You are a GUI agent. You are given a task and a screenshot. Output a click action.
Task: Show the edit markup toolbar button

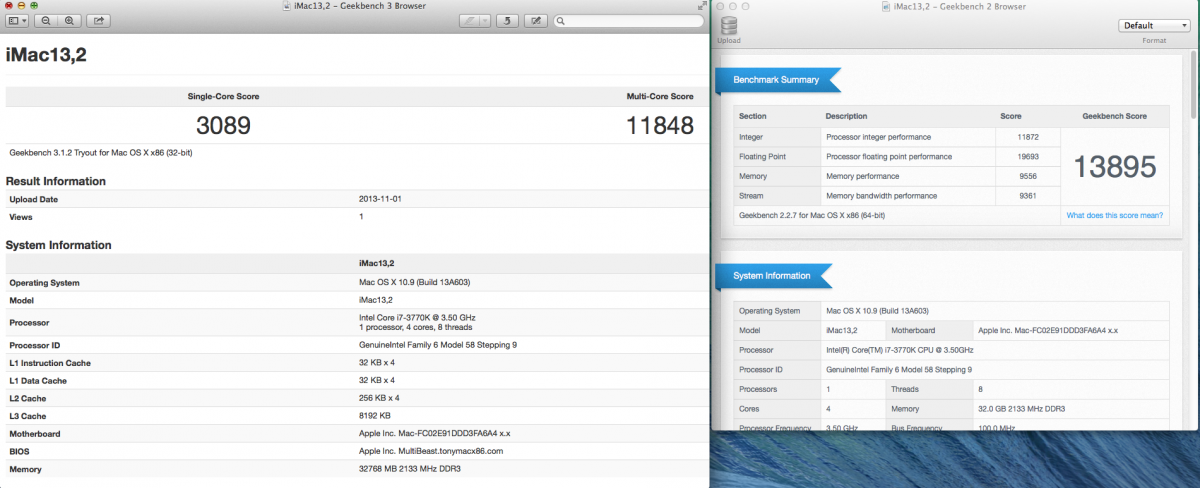pyautogui.click(x=536, y=21)
